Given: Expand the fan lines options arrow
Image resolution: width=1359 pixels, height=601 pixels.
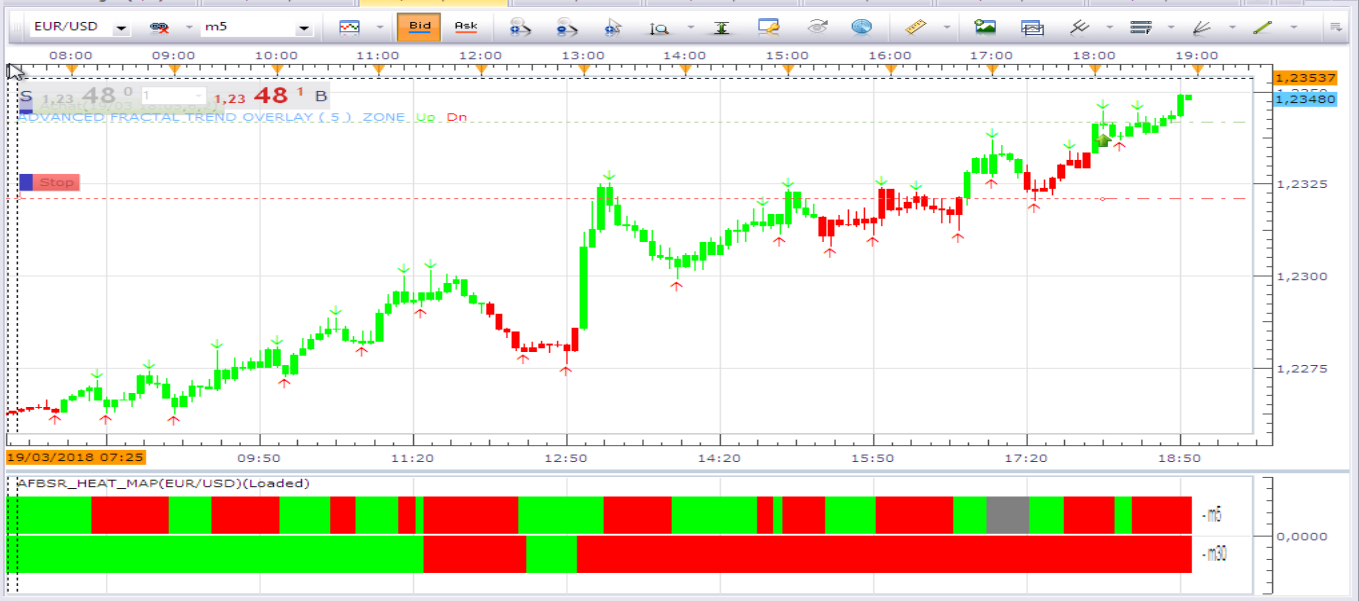Looking at the screenshot, I should pyautogui.click(x=1232, y=28).
